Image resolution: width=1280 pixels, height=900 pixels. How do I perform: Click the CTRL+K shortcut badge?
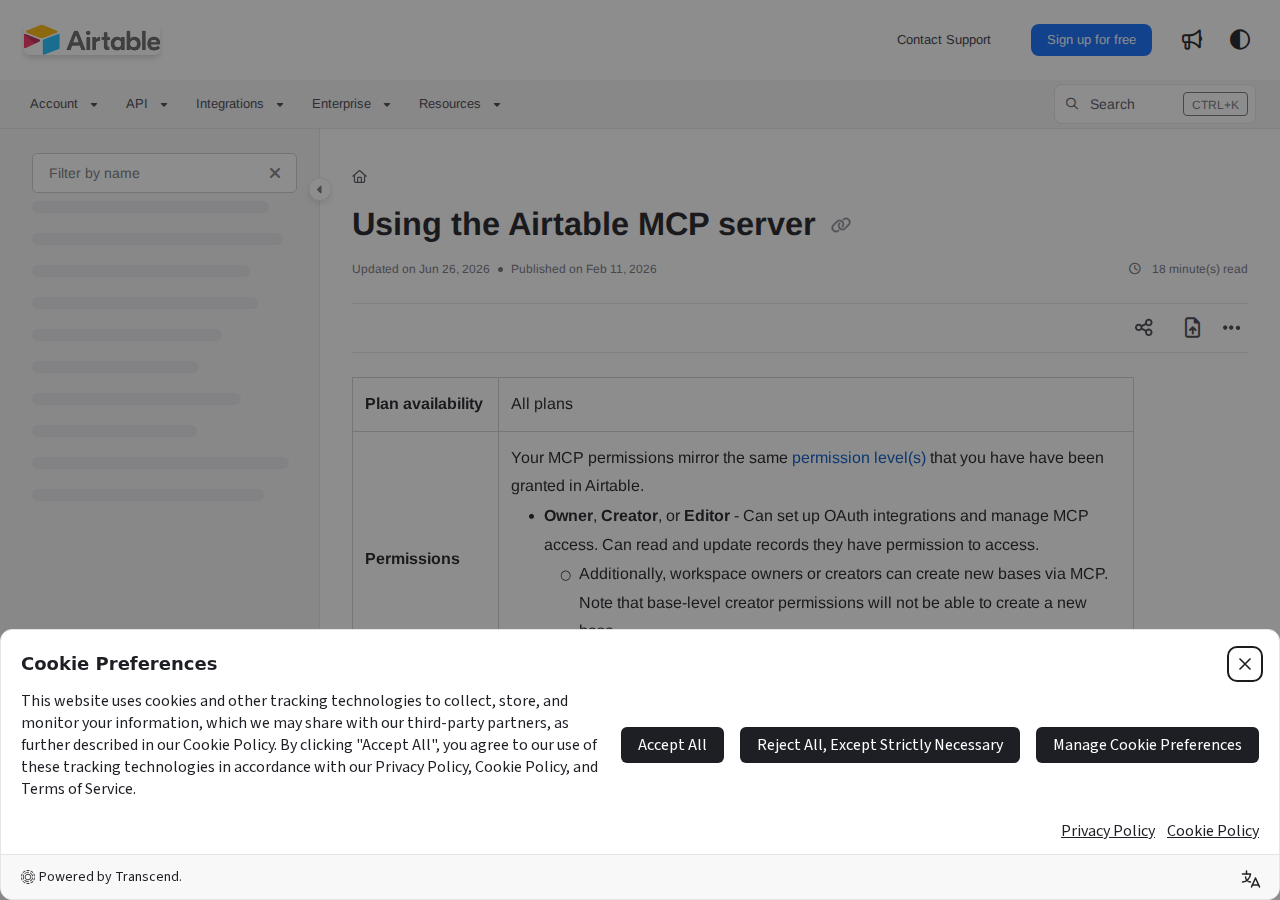tap(1215, 104)
